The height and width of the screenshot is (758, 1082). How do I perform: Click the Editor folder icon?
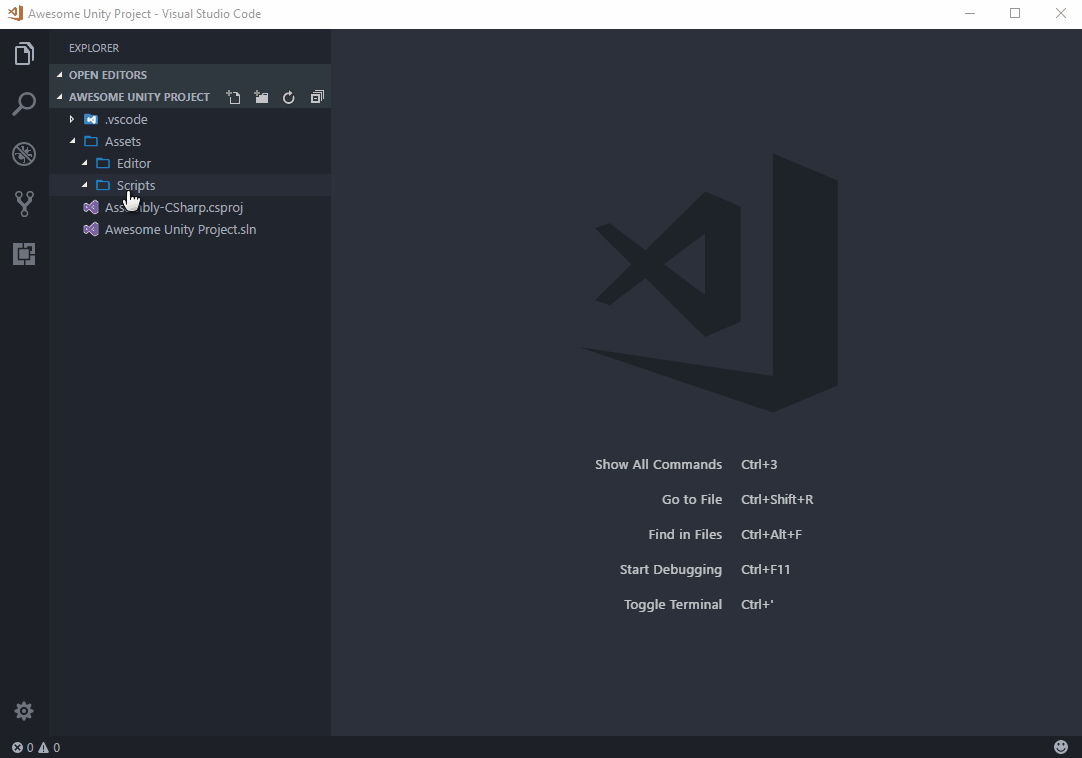(x=103, y=164)
